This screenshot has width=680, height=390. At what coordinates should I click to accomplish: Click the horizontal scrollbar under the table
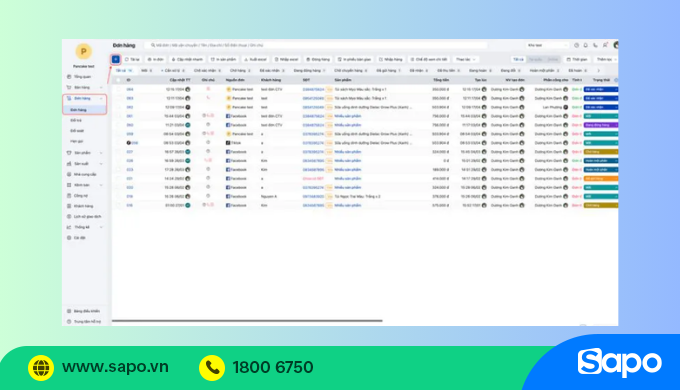pos(247,321)
